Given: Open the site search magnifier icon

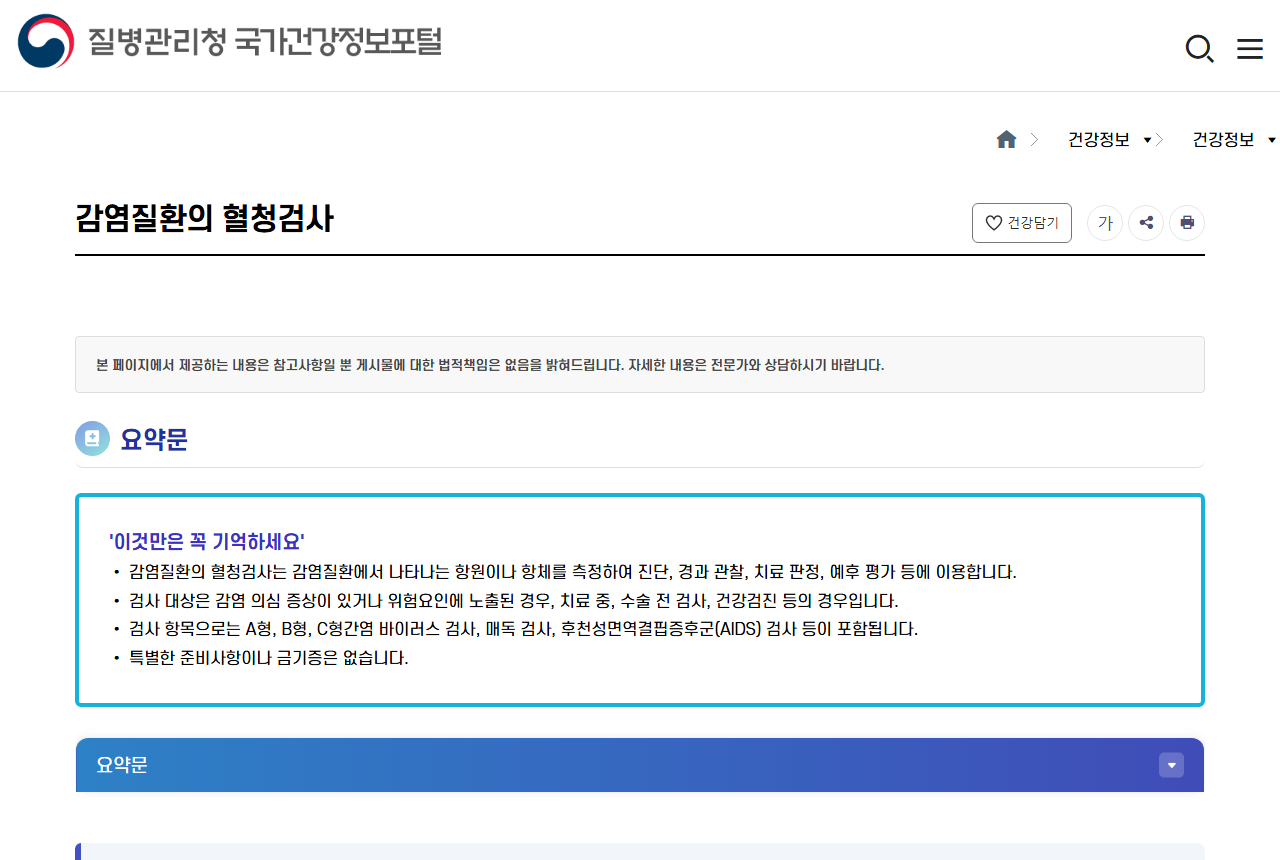Looking at the screenshot, I should pos(1199,48).
